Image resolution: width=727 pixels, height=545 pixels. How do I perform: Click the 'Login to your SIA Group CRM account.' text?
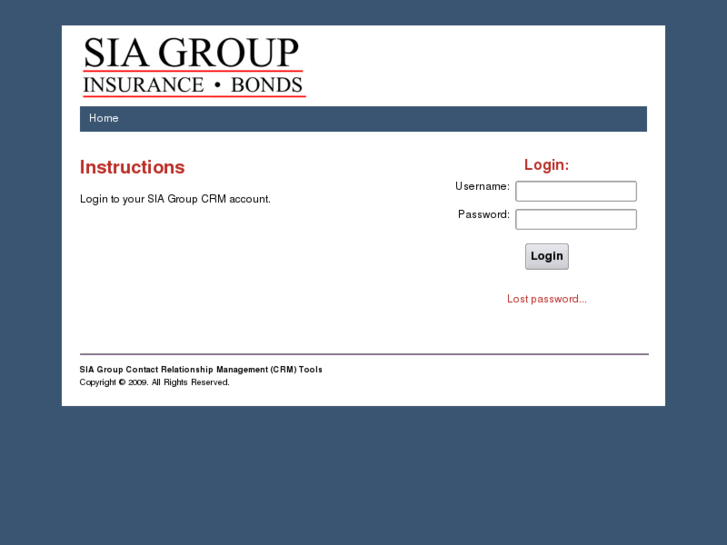pyautogui.click(x=175, y=199)
